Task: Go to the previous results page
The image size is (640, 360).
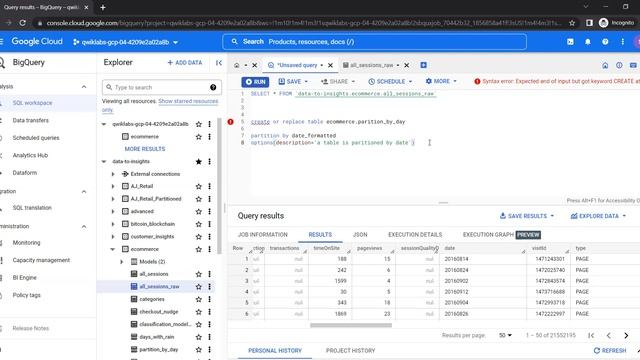Action: click(609, 336)
